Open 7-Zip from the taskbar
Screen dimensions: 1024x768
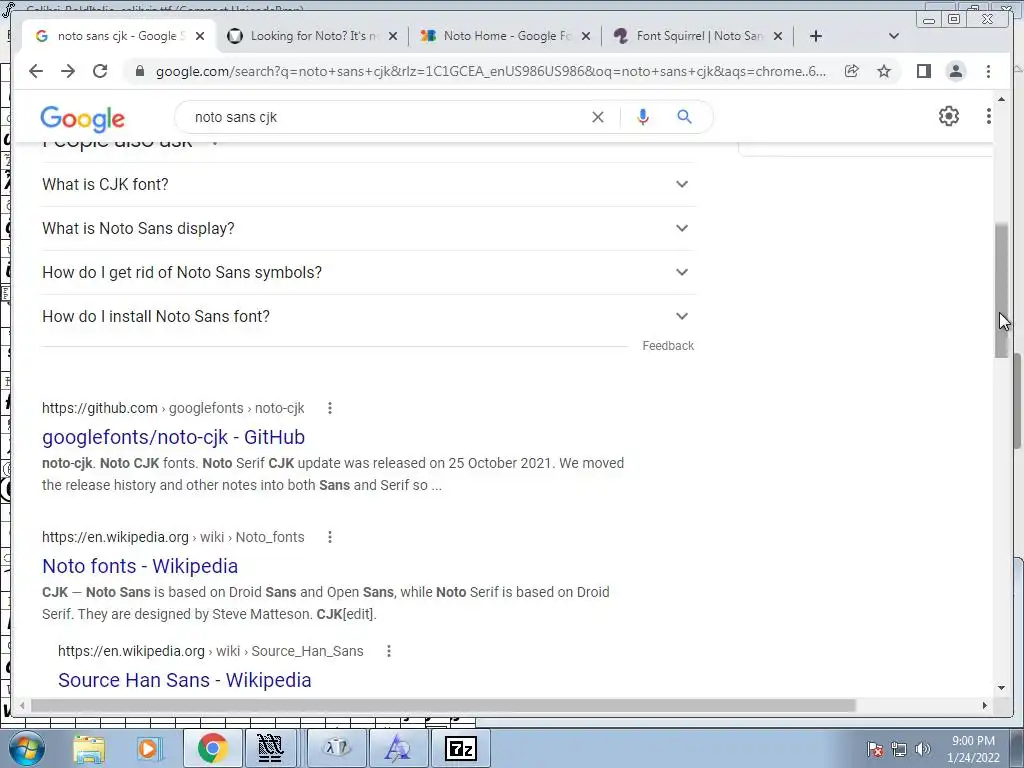pyautogui.click(x=460, y=748)
